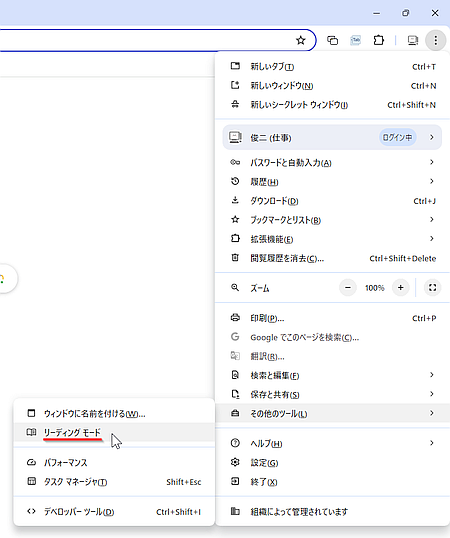This screenshot has width=450, height=538.
Task: Open 拡張機能 submenu
Action: click(x=332, y=239)
